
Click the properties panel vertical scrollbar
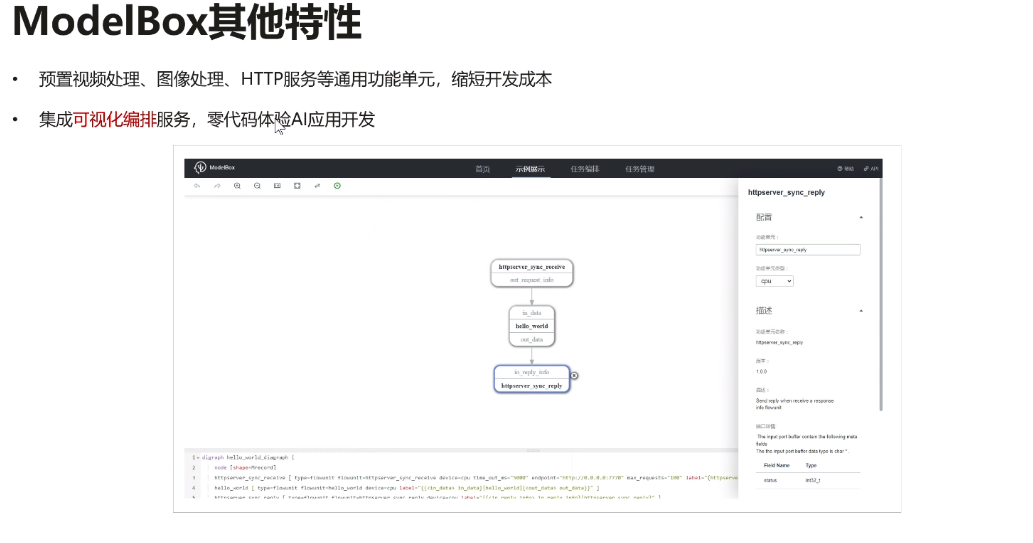[881, 293]
